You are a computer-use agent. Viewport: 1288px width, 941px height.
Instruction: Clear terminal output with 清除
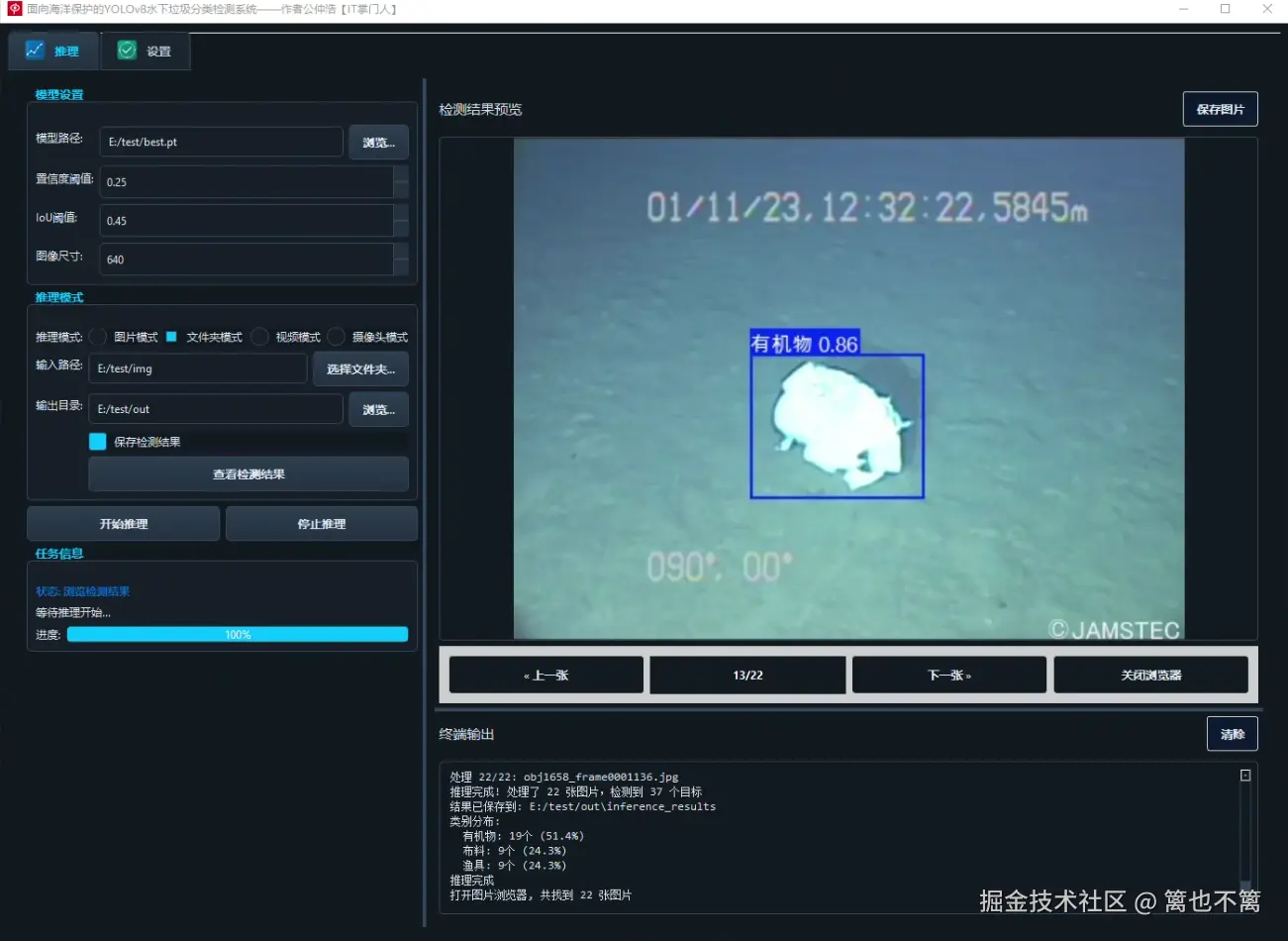[1233, 734]
